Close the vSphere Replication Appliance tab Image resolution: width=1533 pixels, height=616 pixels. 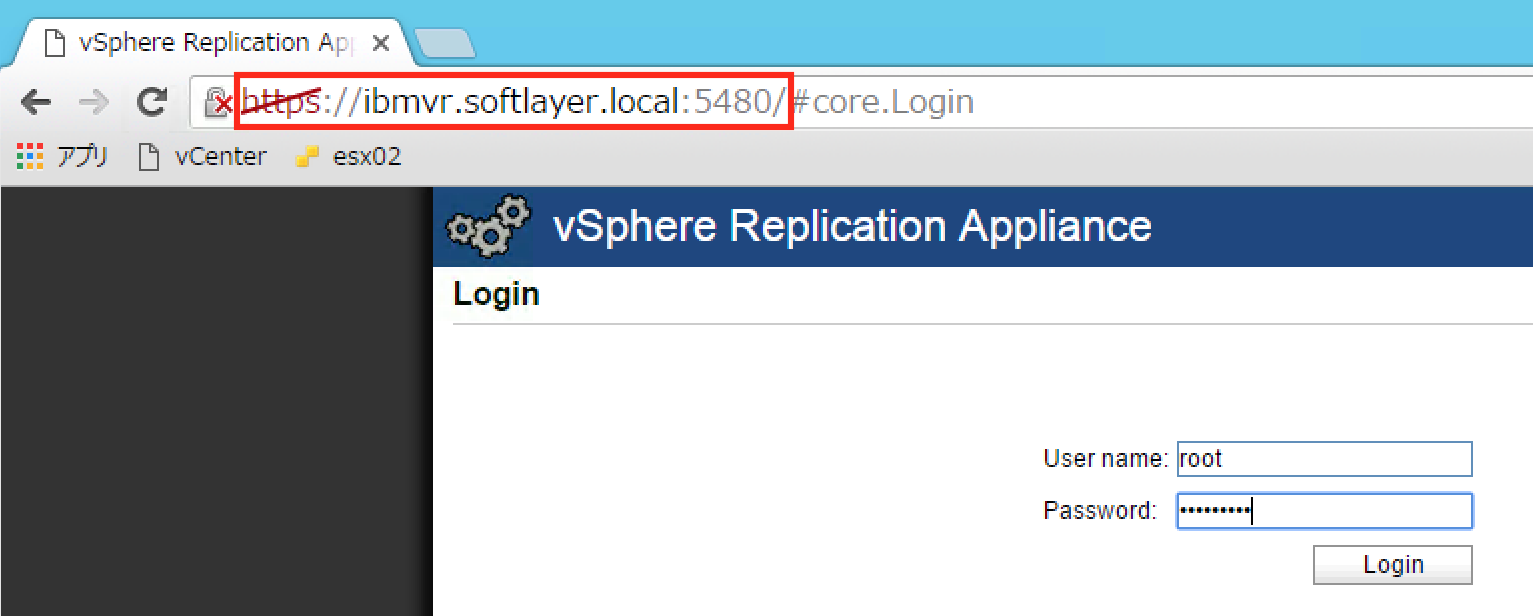(380, 41)
